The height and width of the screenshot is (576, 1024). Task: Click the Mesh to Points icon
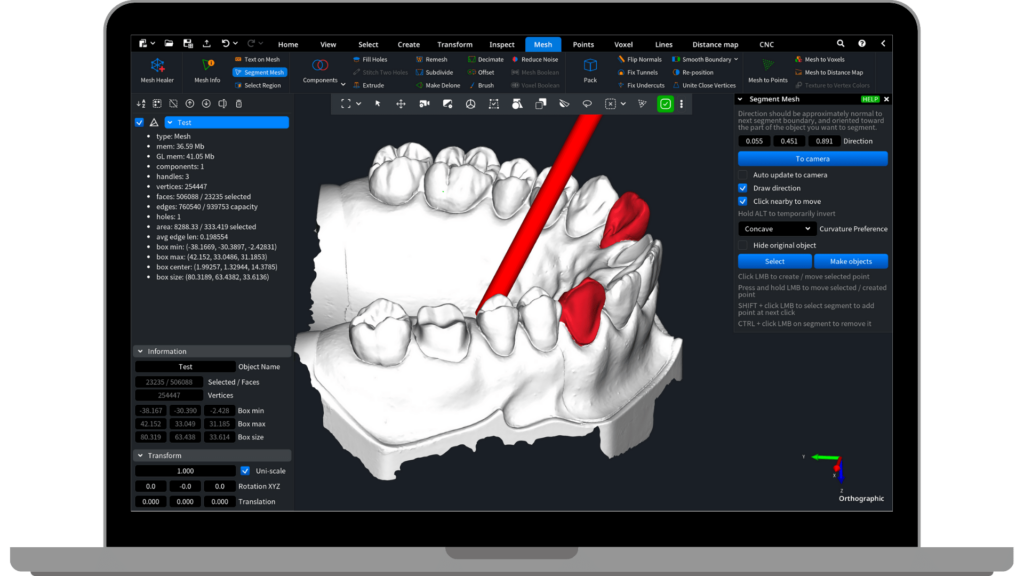pos(767,66)
